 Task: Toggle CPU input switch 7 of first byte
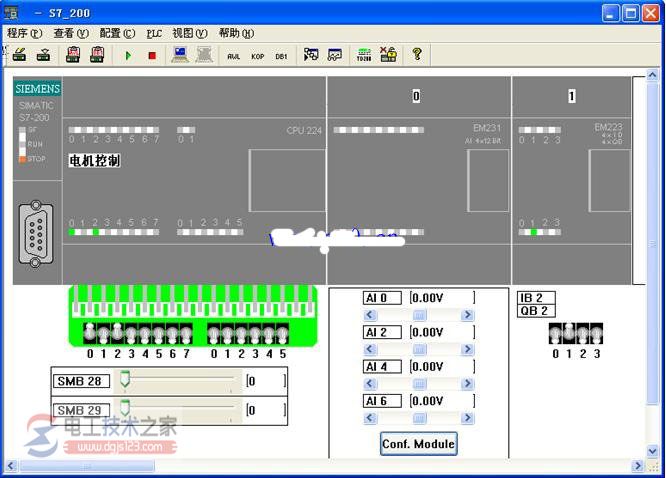point(186,333)
